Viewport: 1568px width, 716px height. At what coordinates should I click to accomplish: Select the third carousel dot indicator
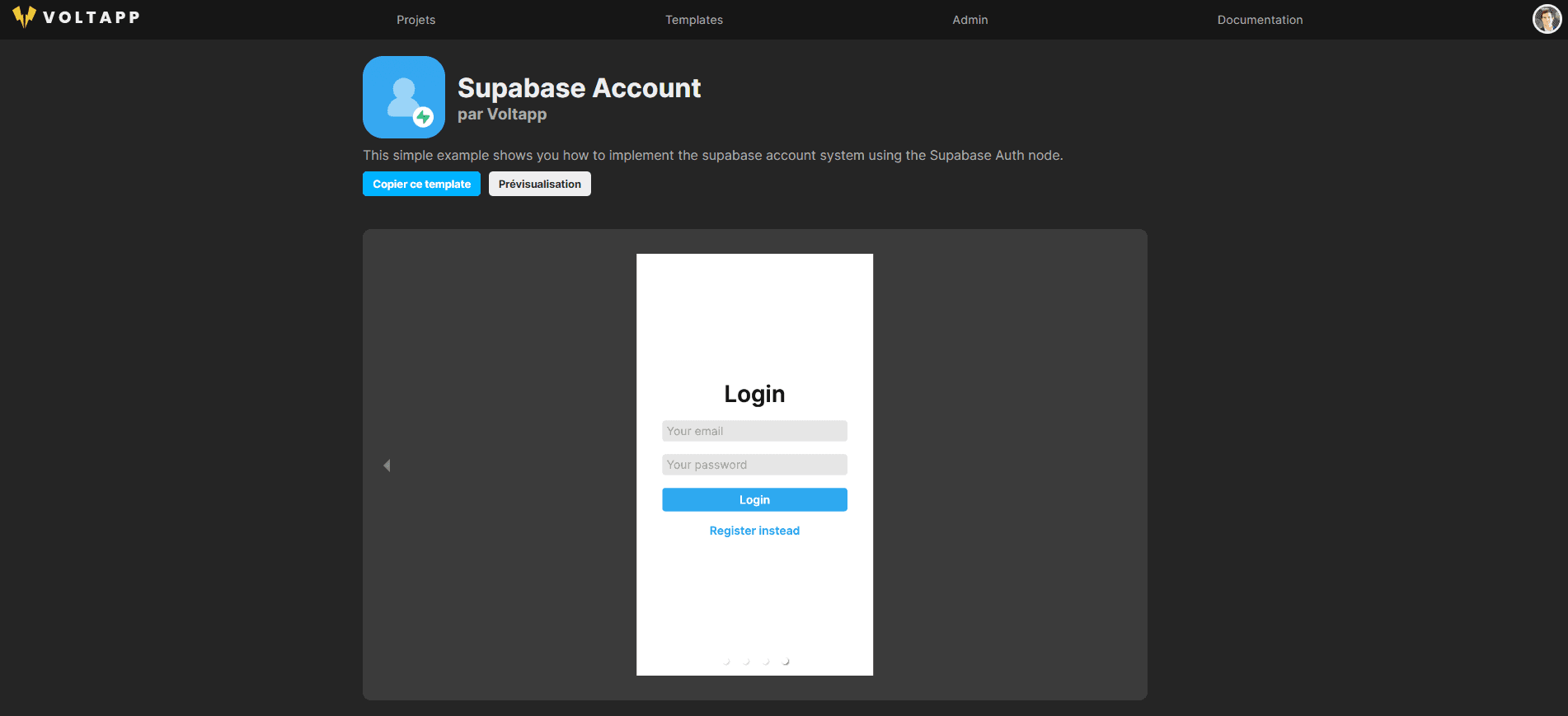click(x=766, y=661)
